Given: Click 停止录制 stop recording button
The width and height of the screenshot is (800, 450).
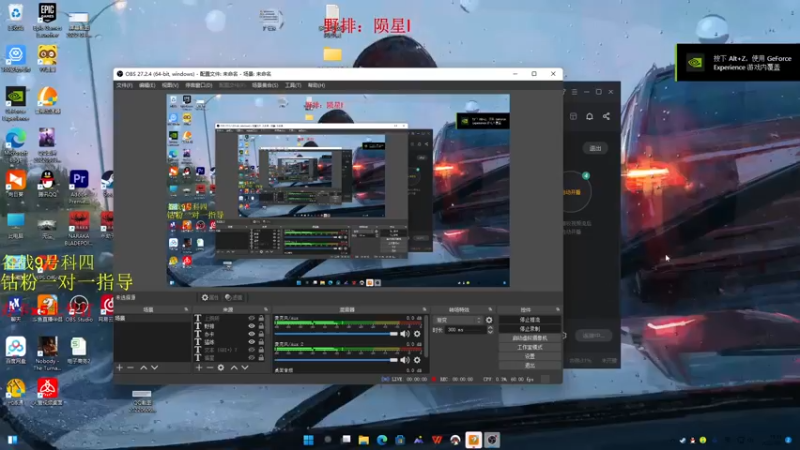Looking at the screenshot, I should pyautogui.click(x=530, y=329).
